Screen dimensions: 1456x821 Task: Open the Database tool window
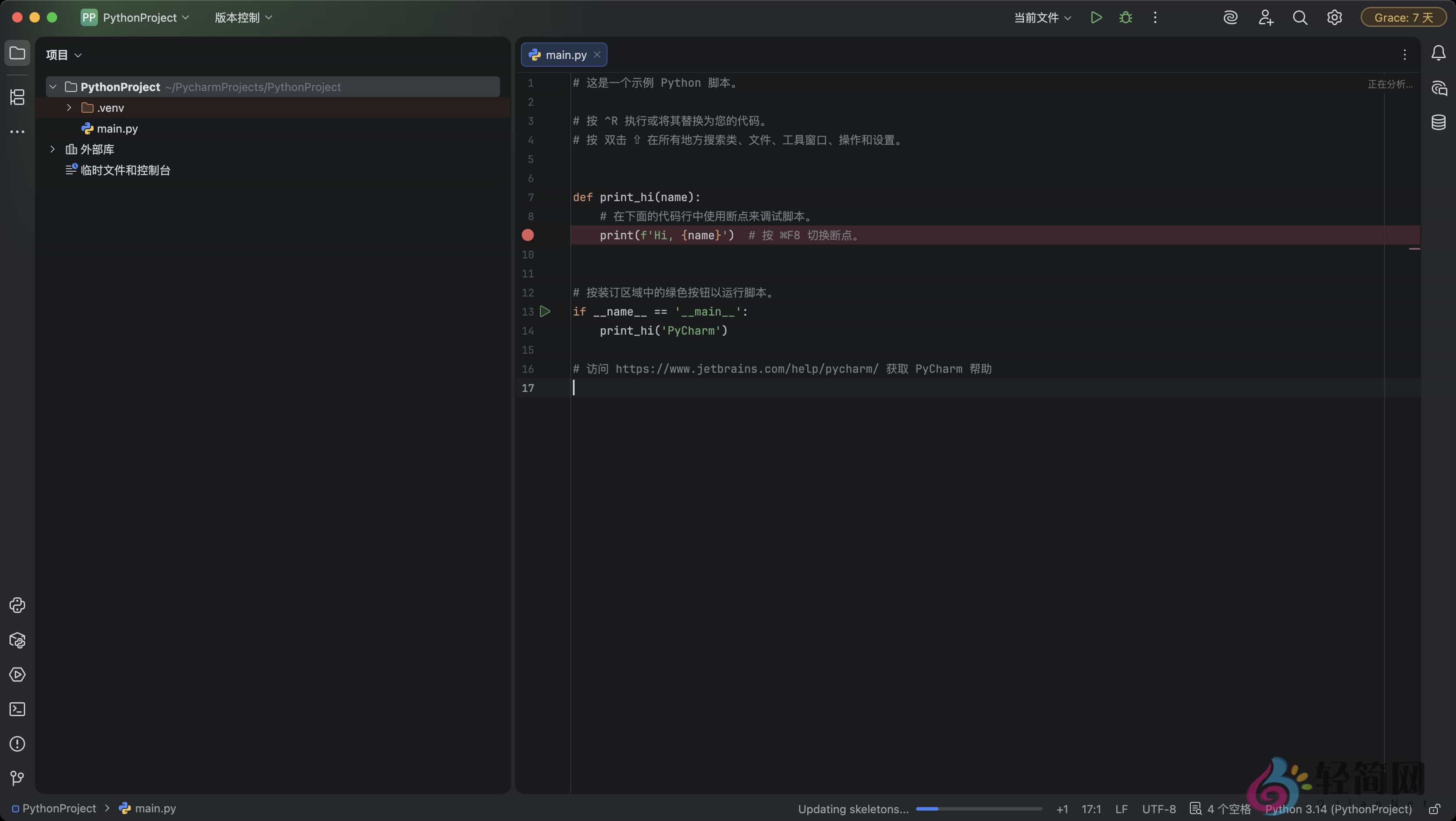coord(1439,122)
